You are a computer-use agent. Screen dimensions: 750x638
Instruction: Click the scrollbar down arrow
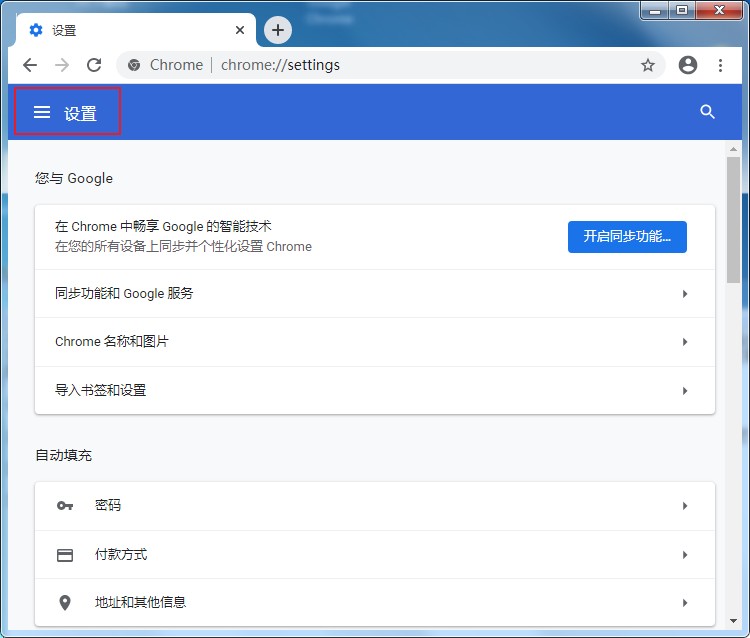pos(733,621)
